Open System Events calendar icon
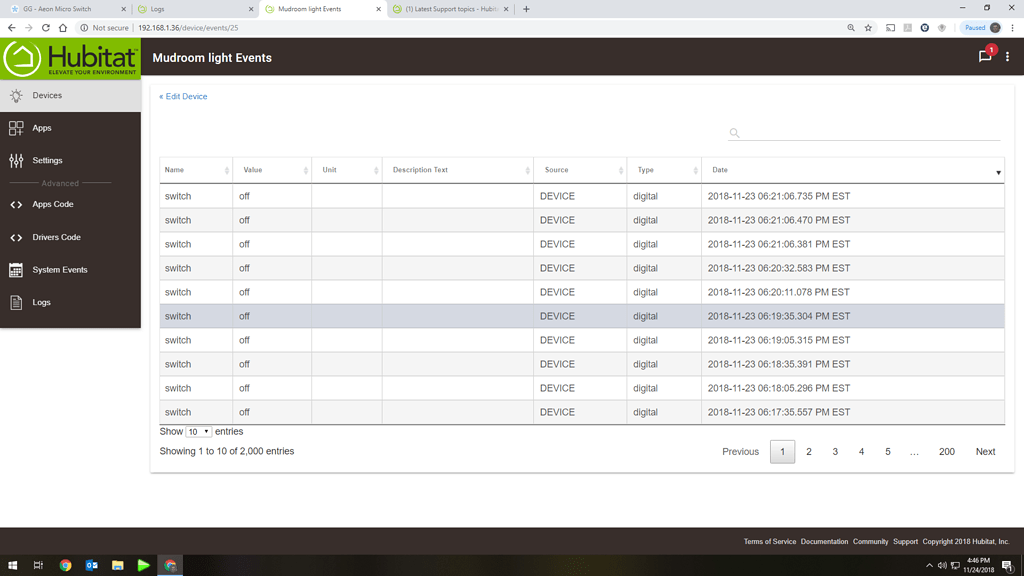This screenshot has width=1024, height=576. [16, 270]
